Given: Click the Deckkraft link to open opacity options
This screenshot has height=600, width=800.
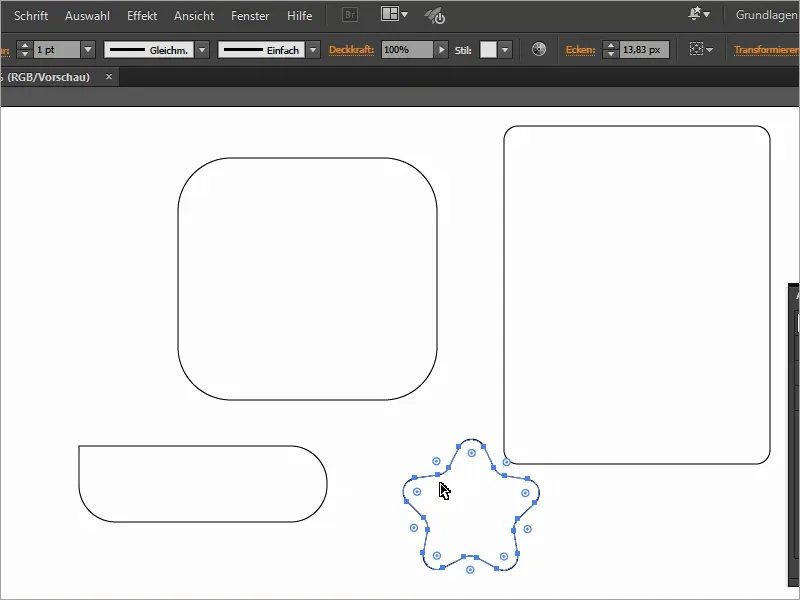Looking at the screenshot, I should coord(352,48).
